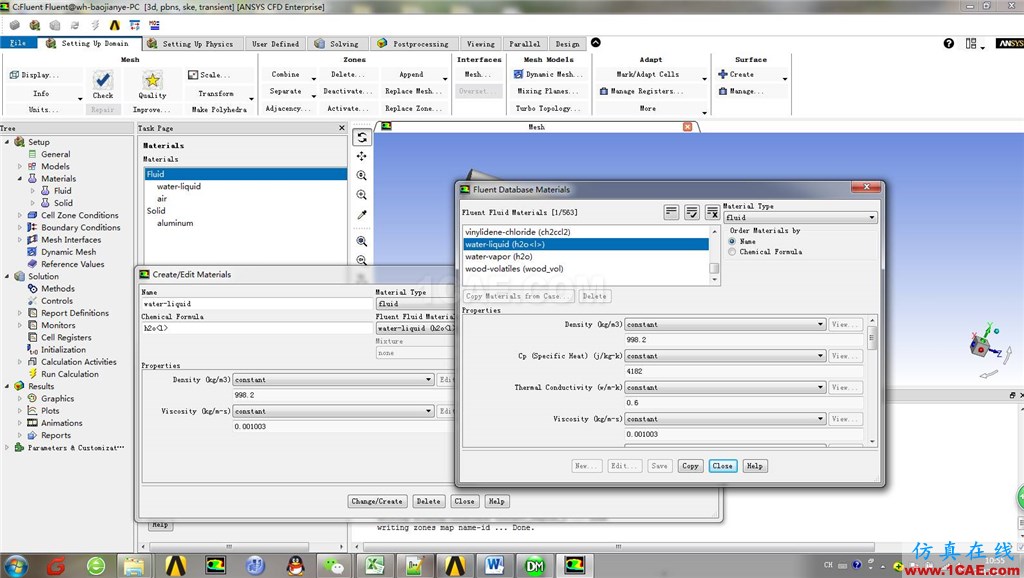This screenshot has width=1024, height=578.
Task: Click the database Properties vertical scrollbar
Action: [x=871, y=380]
